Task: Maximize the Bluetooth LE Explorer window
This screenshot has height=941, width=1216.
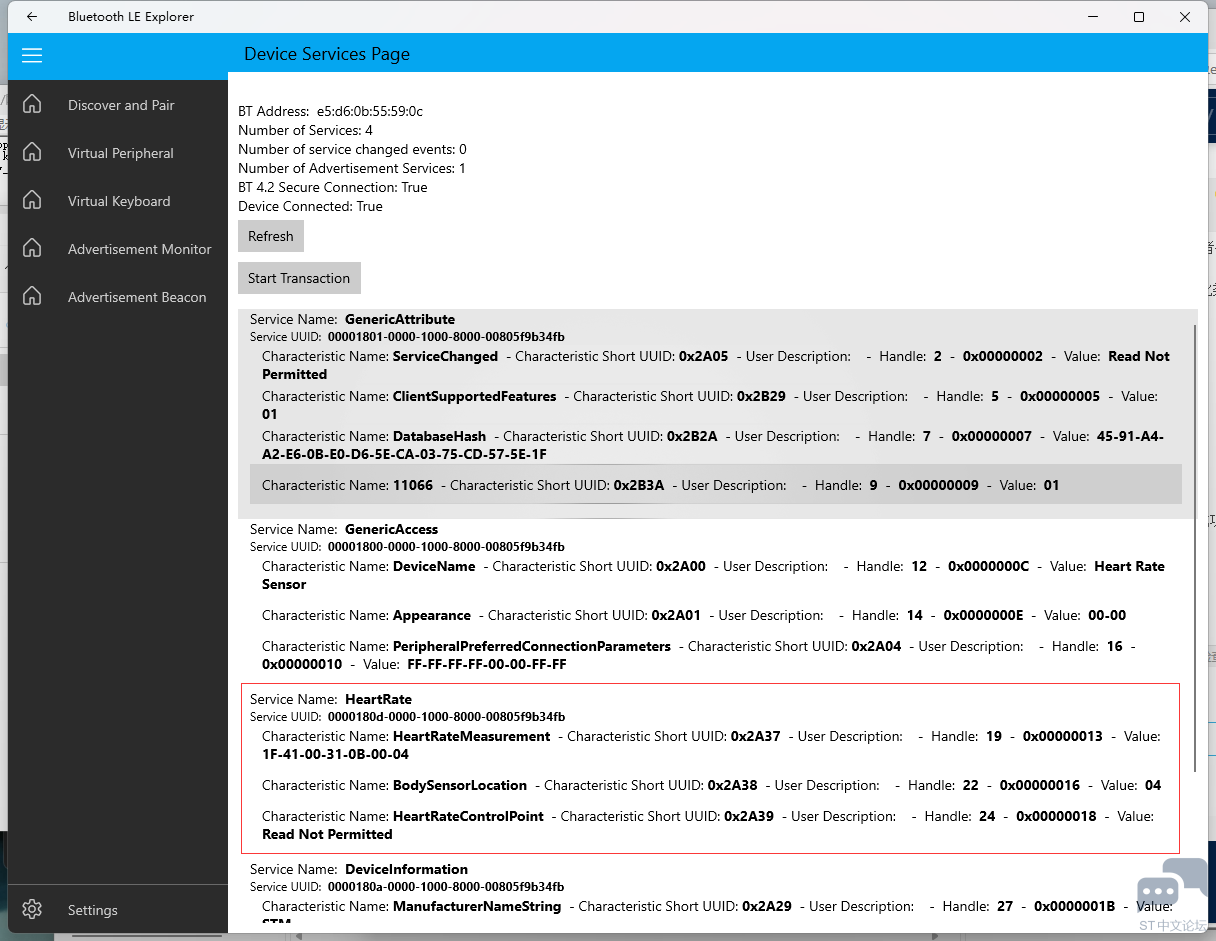Action: (x=1139, y=17)
